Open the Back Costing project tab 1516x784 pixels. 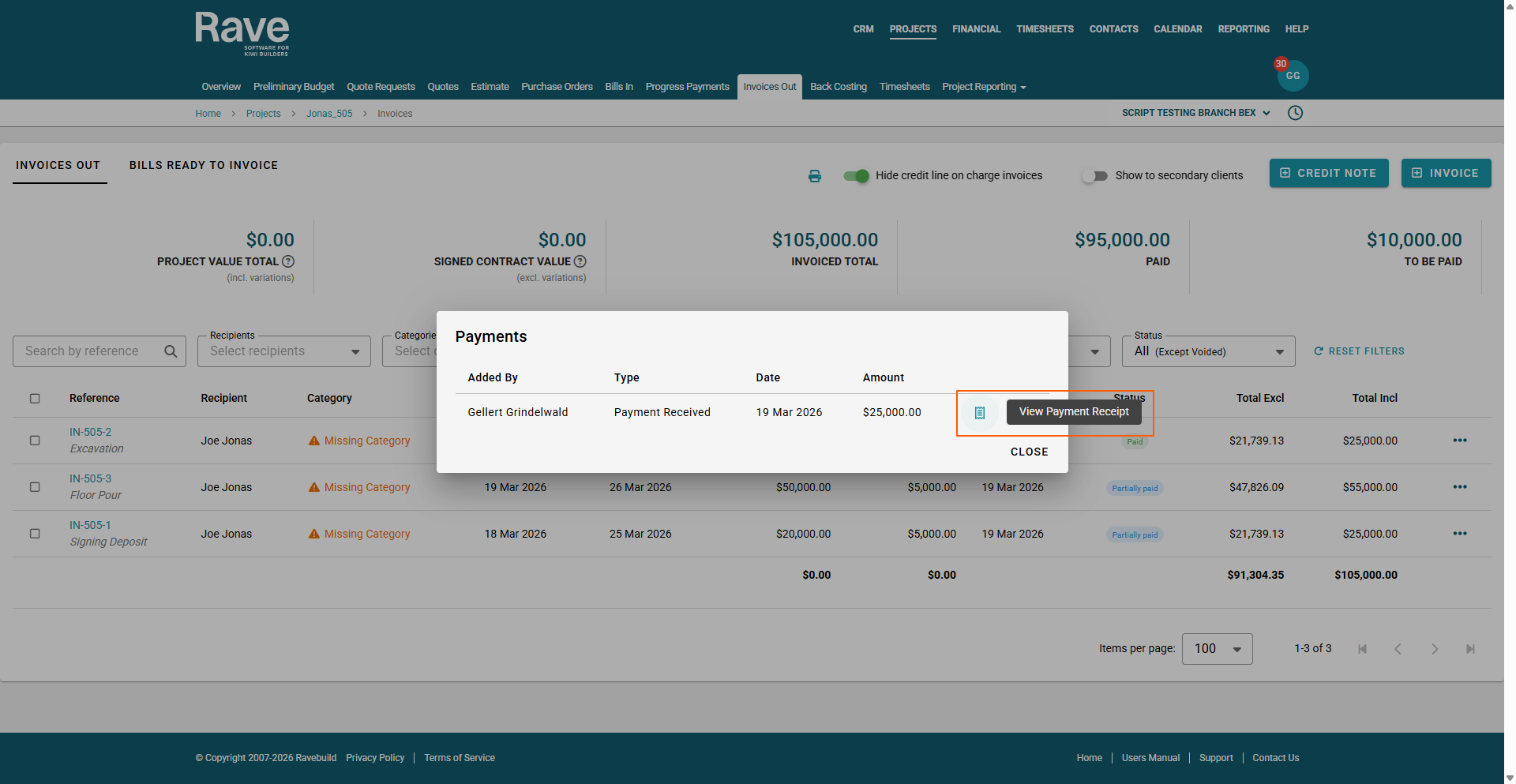(838, 87)
